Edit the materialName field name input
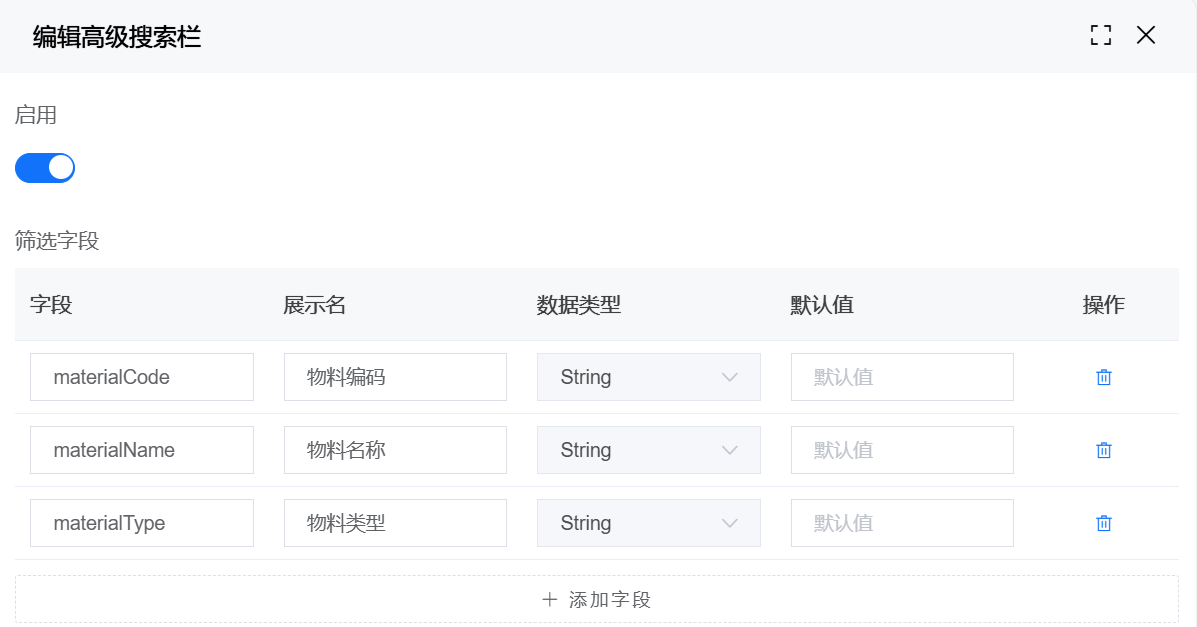 point(142,450)
